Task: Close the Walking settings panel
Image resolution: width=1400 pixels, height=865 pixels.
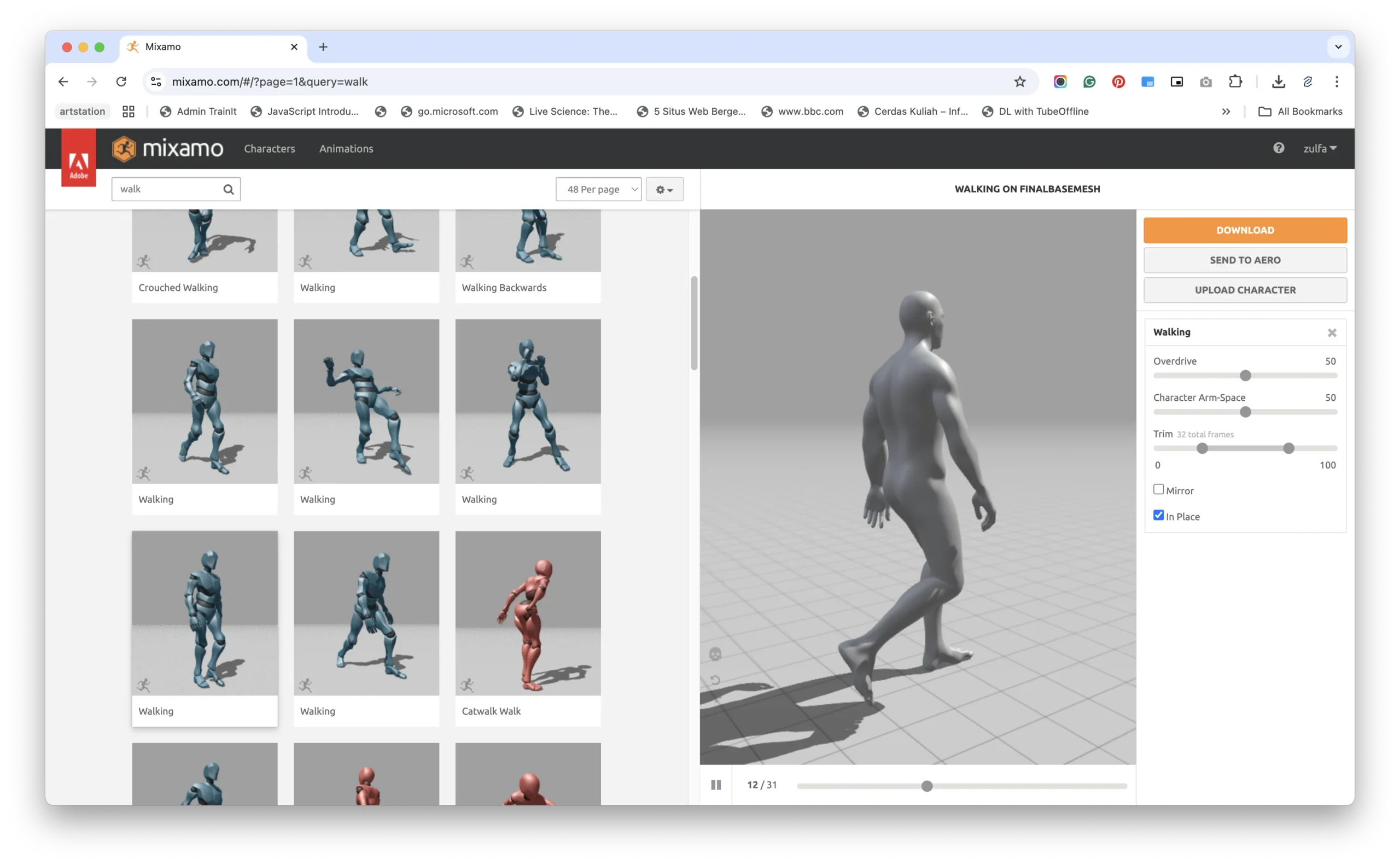Action: coord(1332,333)
